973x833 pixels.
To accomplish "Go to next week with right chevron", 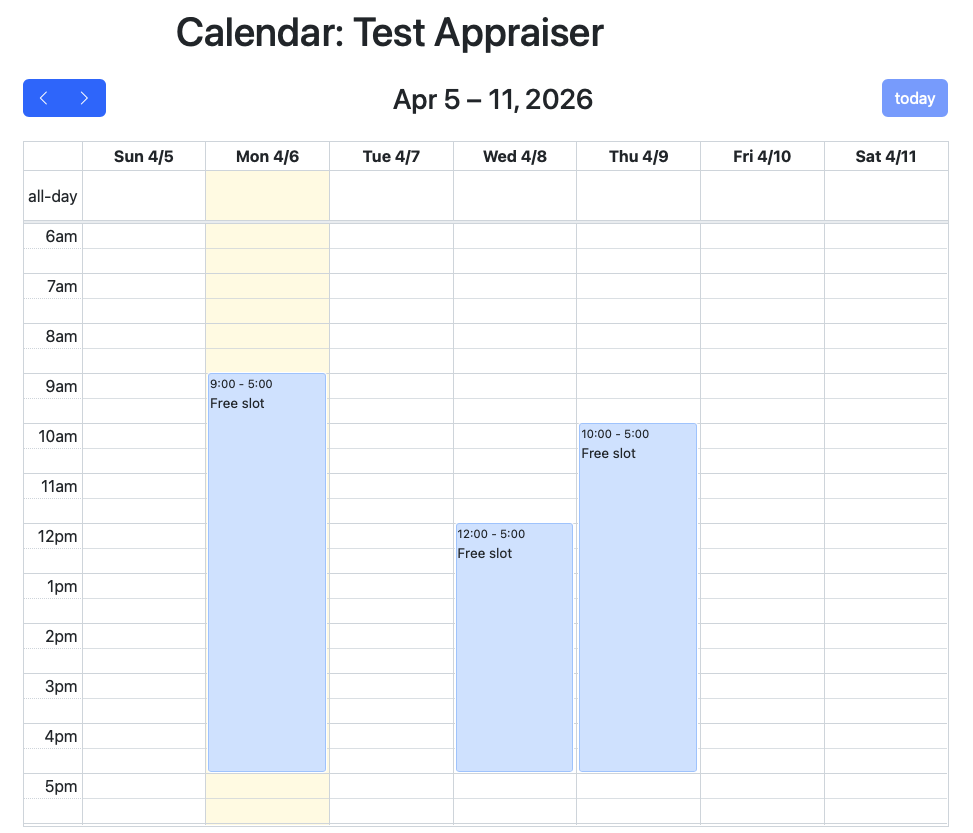I will point(85,98).
